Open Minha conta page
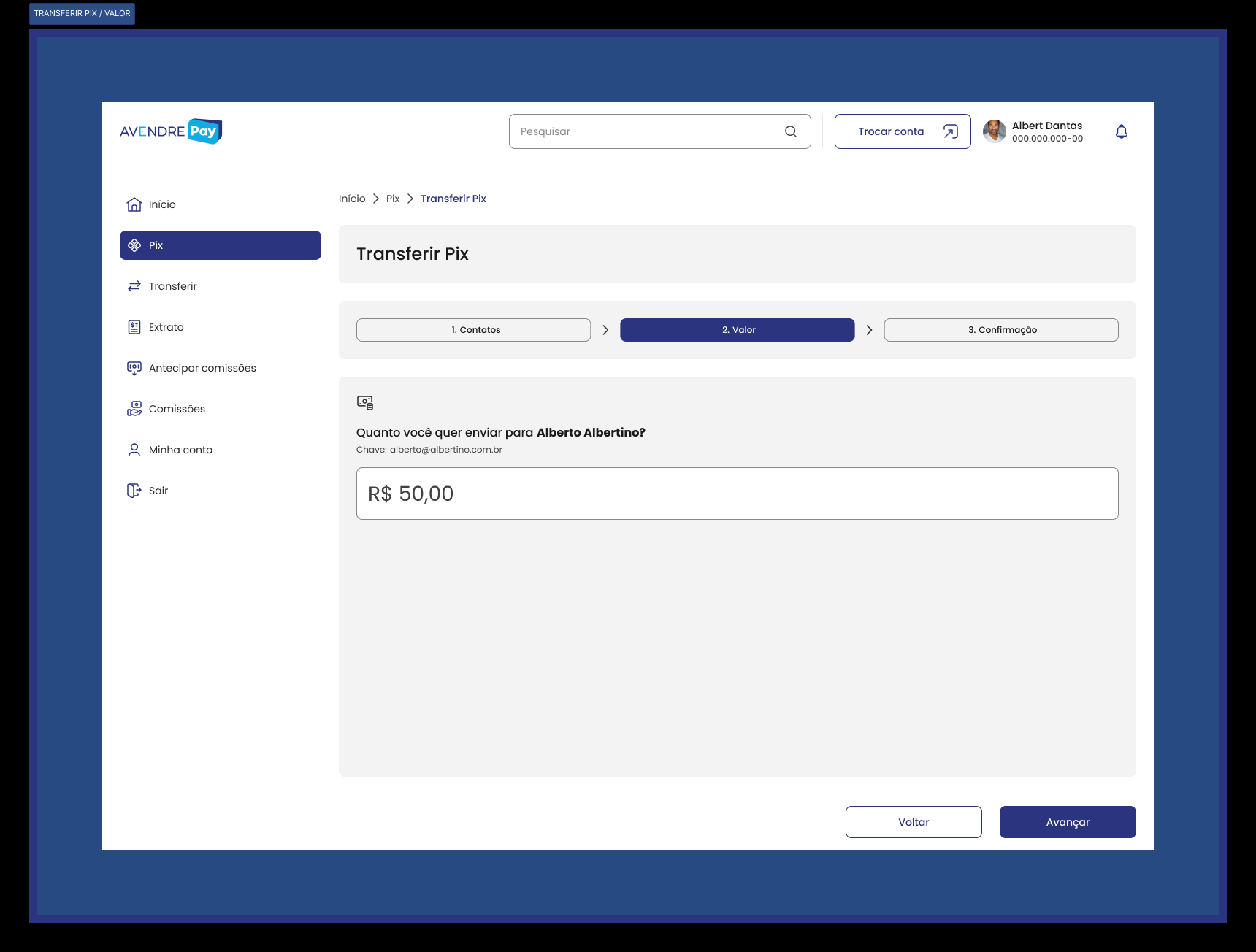1256x952 pixels. (221, 450)
